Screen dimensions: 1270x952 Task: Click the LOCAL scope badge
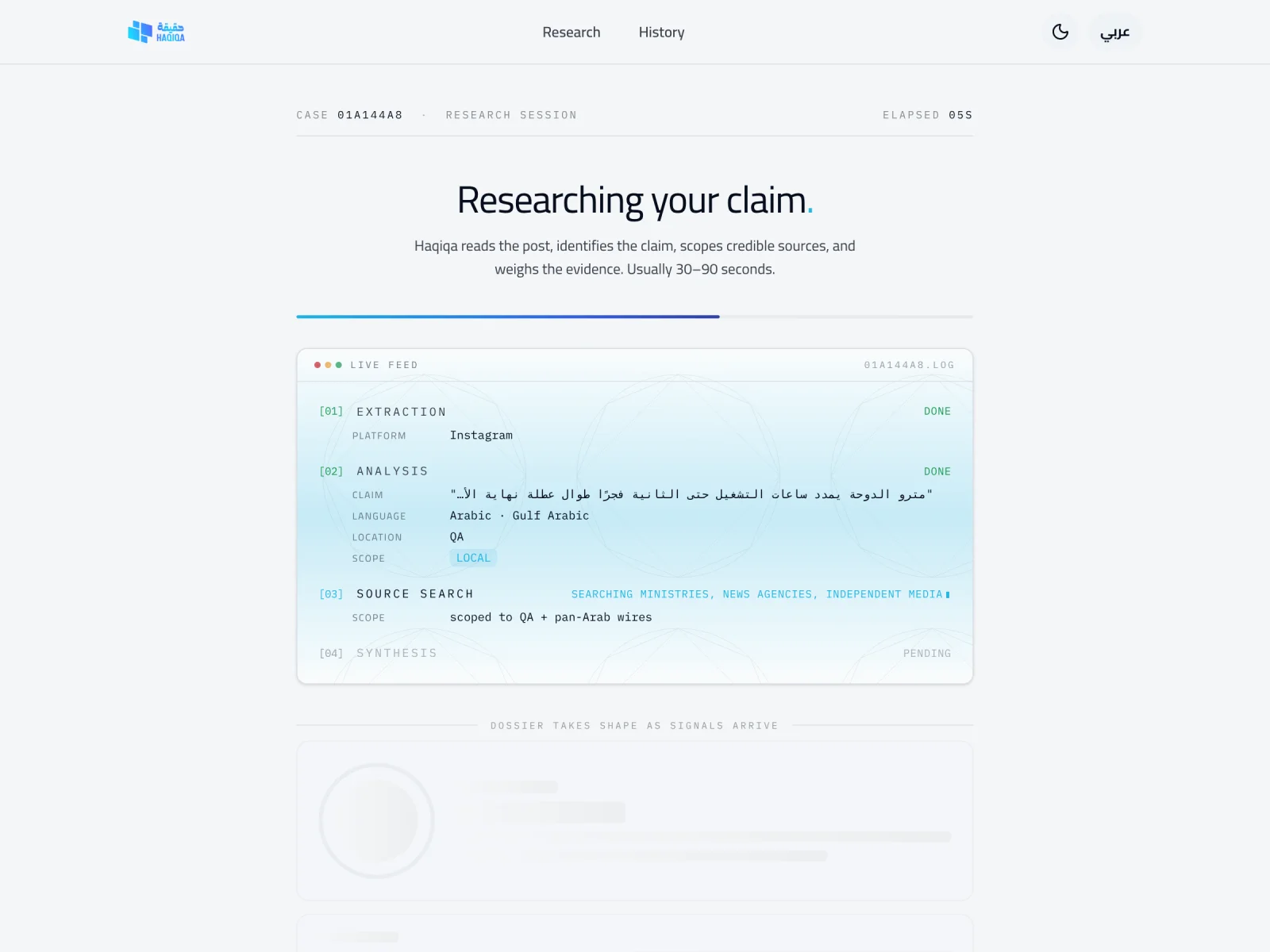click(x=473, y=558)
